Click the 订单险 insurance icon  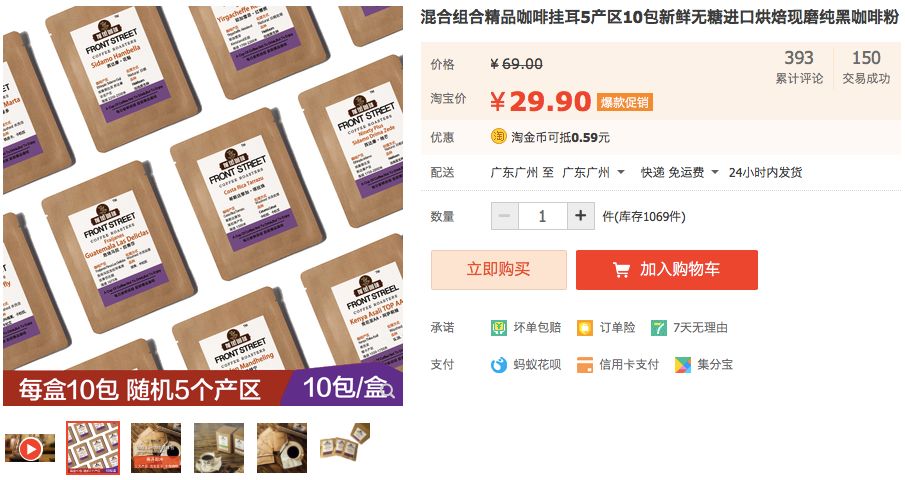[x=585, y=328]
